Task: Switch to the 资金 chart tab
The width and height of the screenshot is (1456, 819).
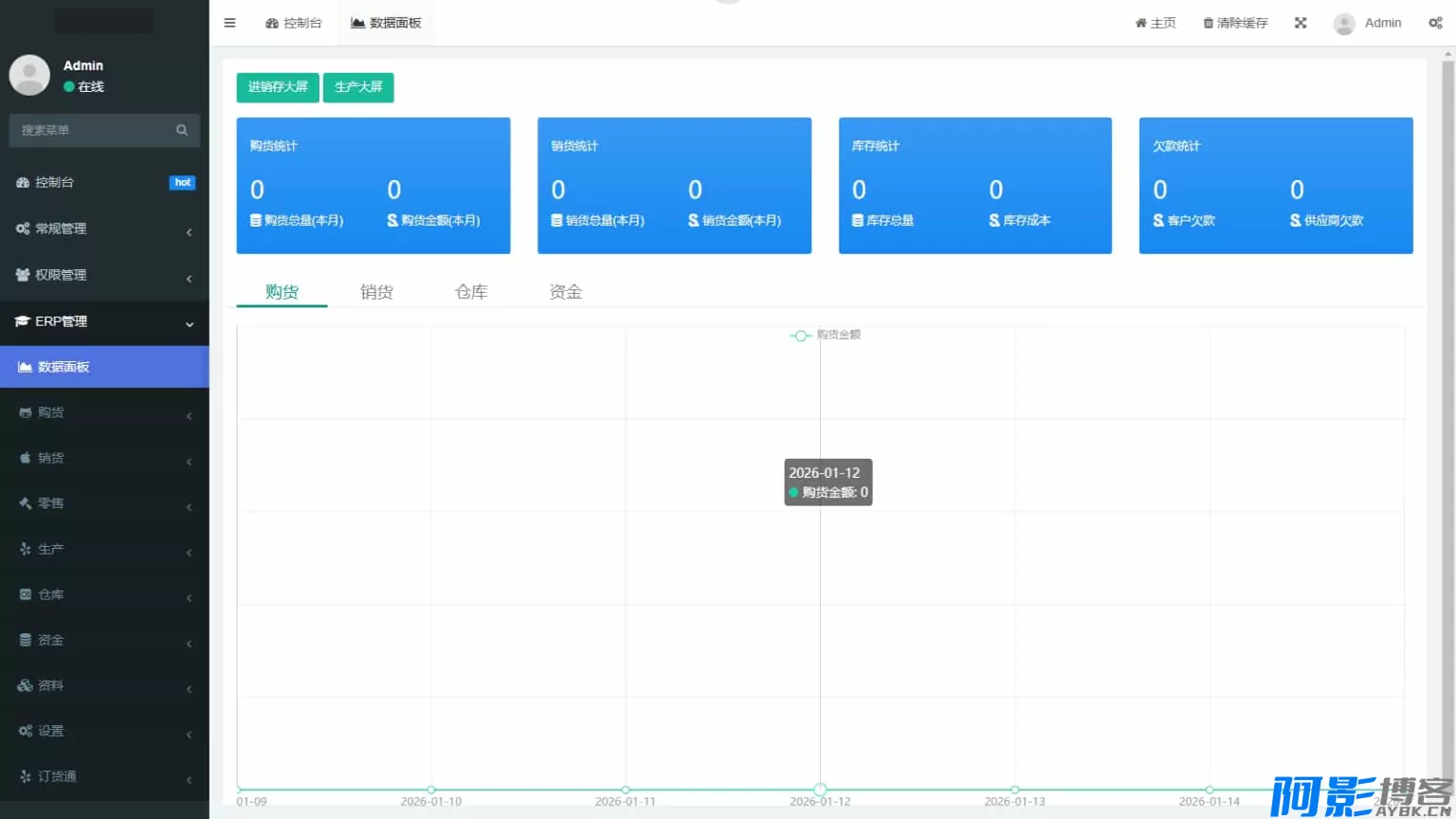Action: point(565,292)
